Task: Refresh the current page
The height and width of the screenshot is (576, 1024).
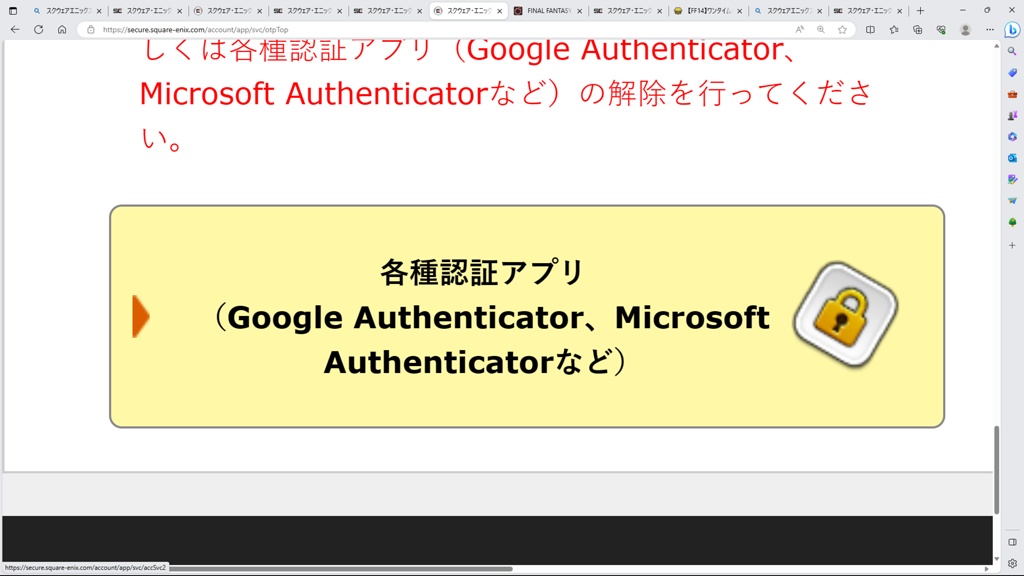Action: [38, 30]
